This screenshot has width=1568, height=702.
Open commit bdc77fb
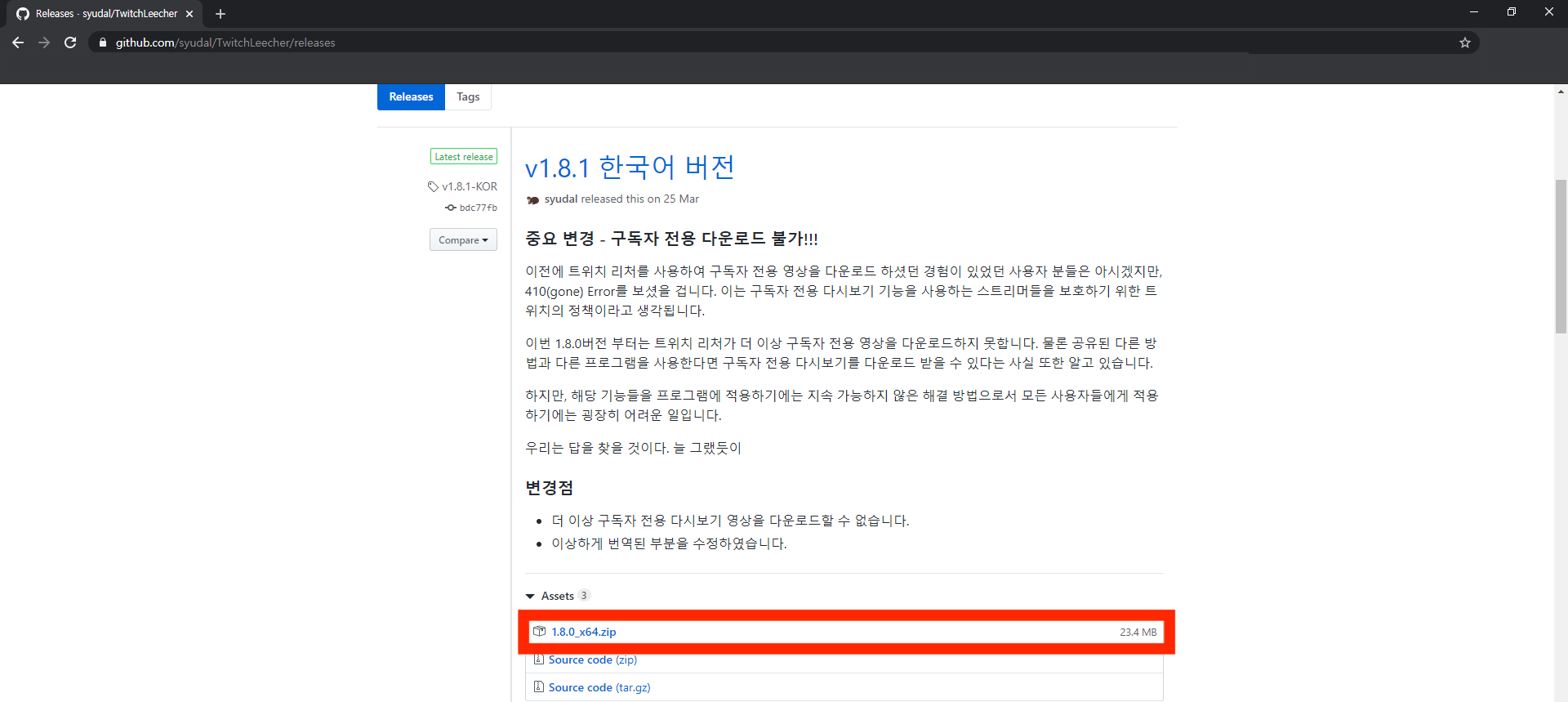(x=479, y=208)
